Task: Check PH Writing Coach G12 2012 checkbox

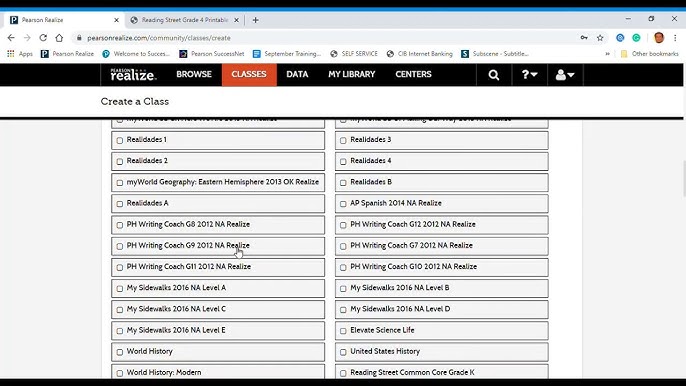Action: coord(343,225)
